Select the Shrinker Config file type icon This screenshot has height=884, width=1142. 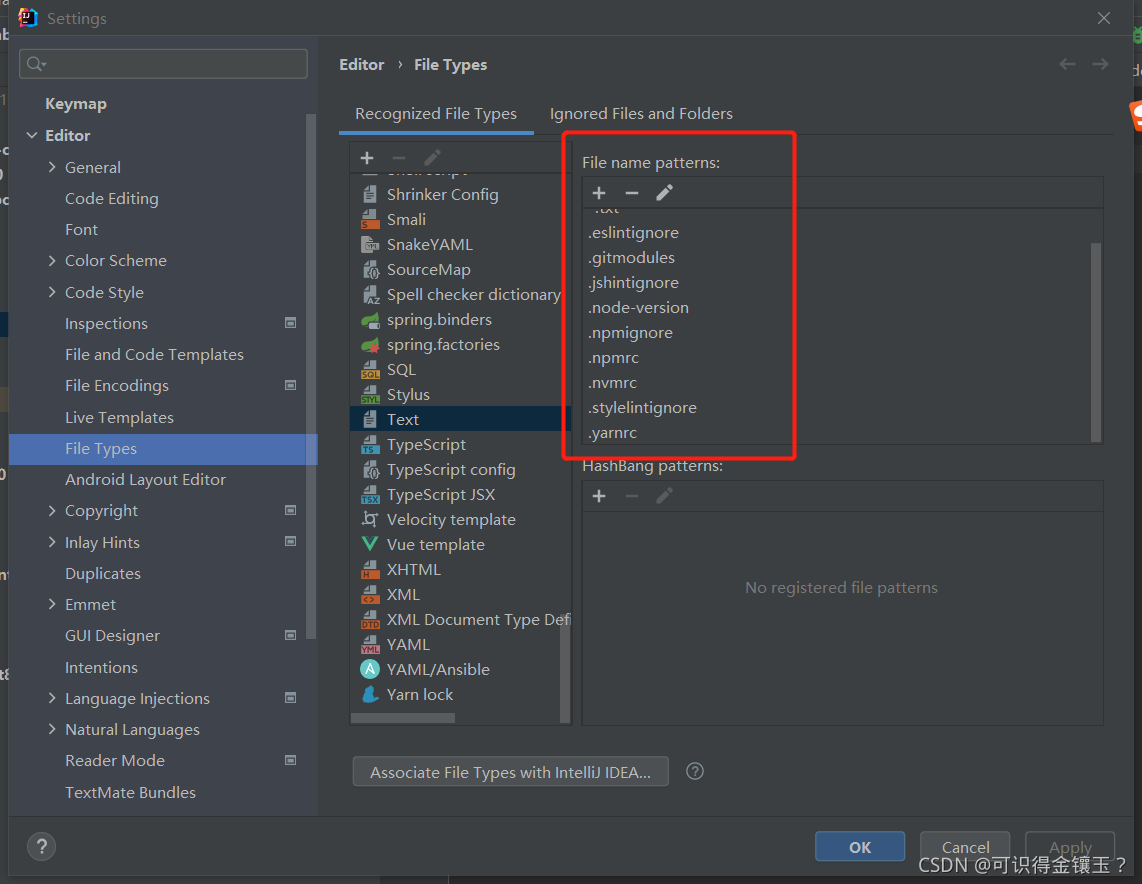[x=370, y=194]
